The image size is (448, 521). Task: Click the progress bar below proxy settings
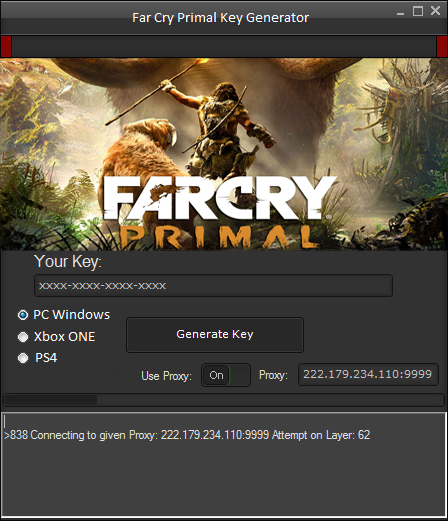(x=224, y=400)
